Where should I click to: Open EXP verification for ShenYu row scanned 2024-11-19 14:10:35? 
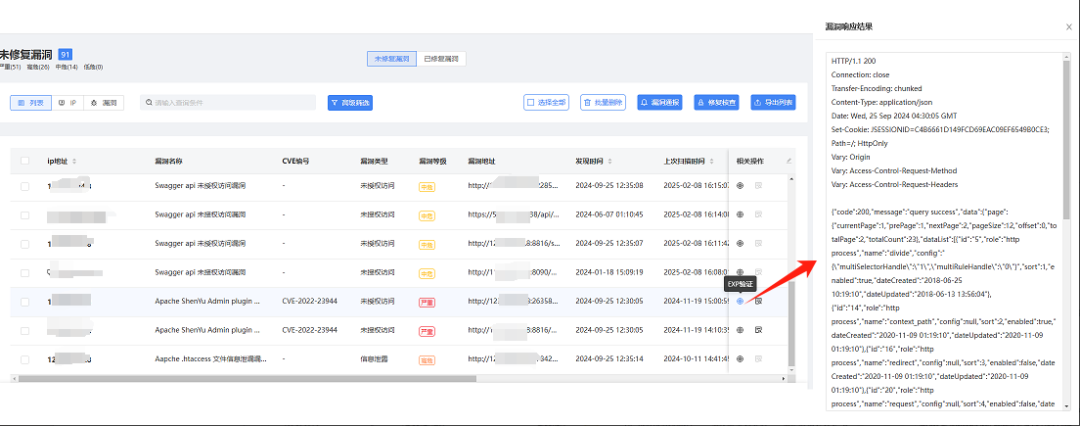[740, 330]
